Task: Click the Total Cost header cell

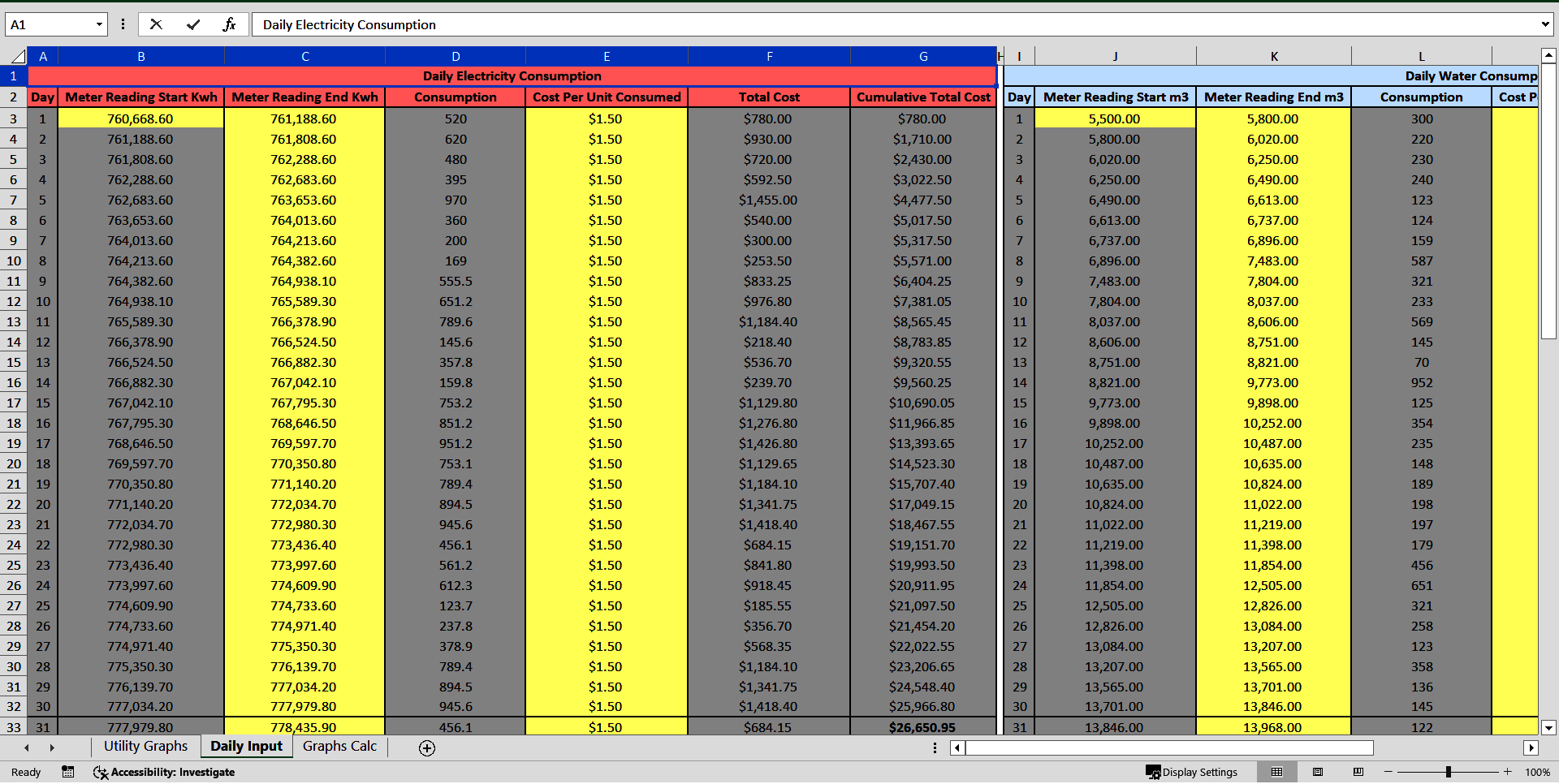Action: coord(769,97)
